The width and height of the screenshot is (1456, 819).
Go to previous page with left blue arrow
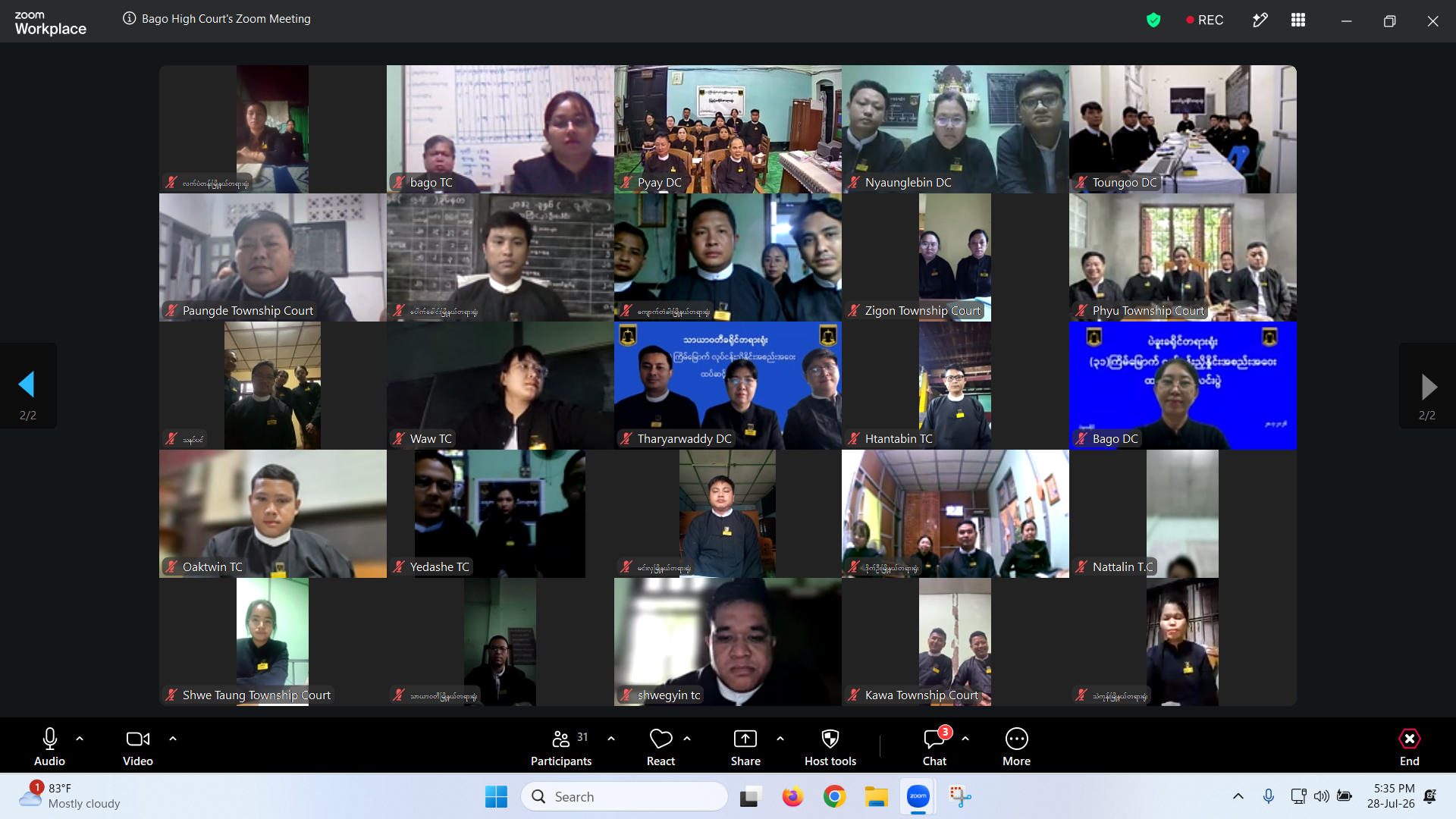[x=27, y=385]
